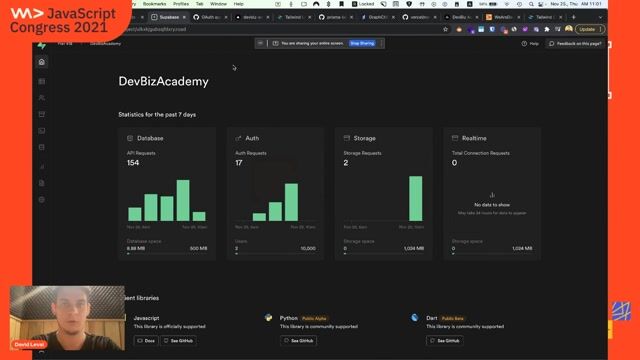Click the Auth Requests value 17

pyautogui.click(x=239, y=163)
